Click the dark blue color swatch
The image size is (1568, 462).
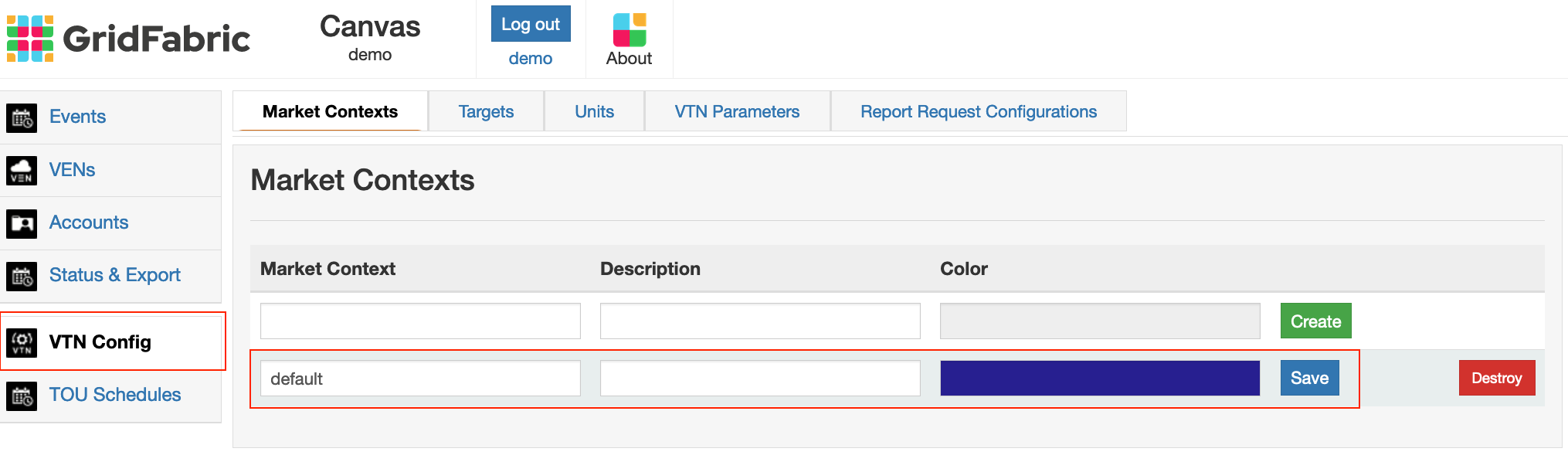pyautogui.click(x=1100, y=378)
